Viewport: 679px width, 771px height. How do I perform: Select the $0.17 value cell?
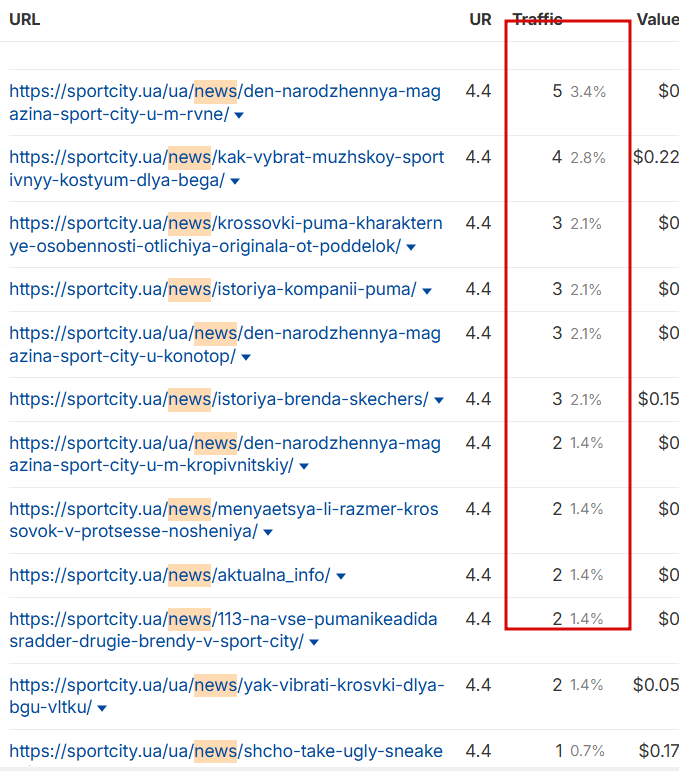tap(659, 751)
